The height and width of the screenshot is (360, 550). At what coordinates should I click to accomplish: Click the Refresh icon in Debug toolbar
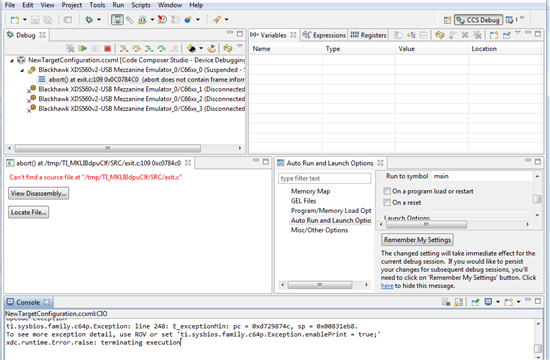(228, 48)
